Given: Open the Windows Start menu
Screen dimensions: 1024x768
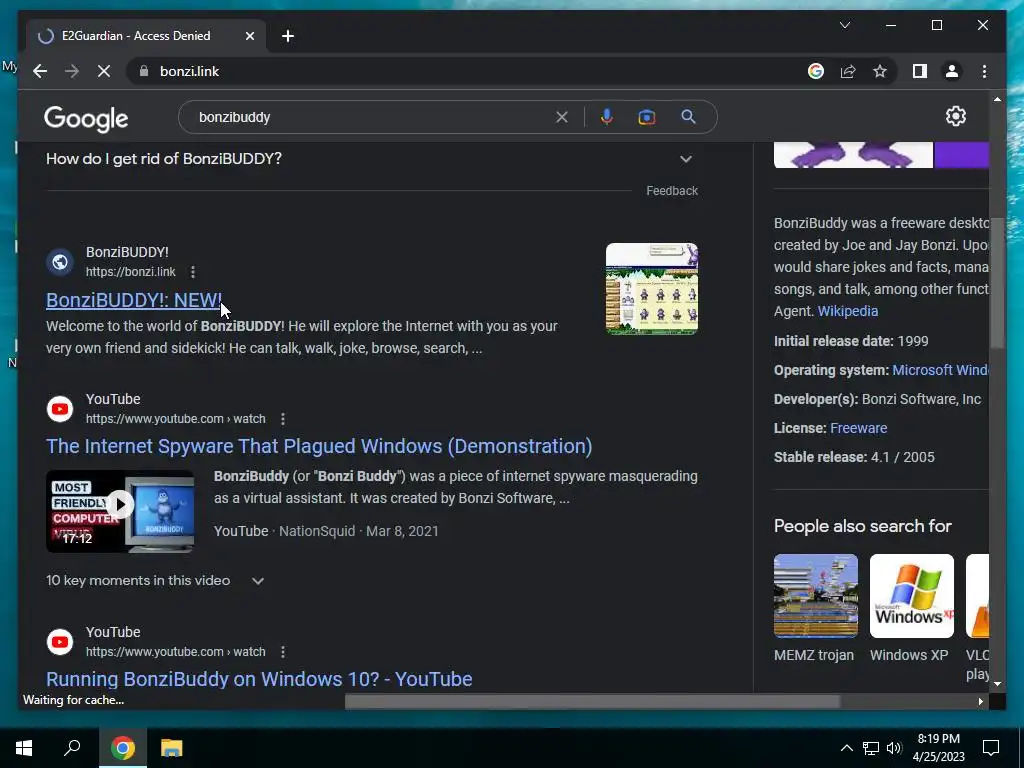Looking at the screenshot, I should [x=24, y=748].
